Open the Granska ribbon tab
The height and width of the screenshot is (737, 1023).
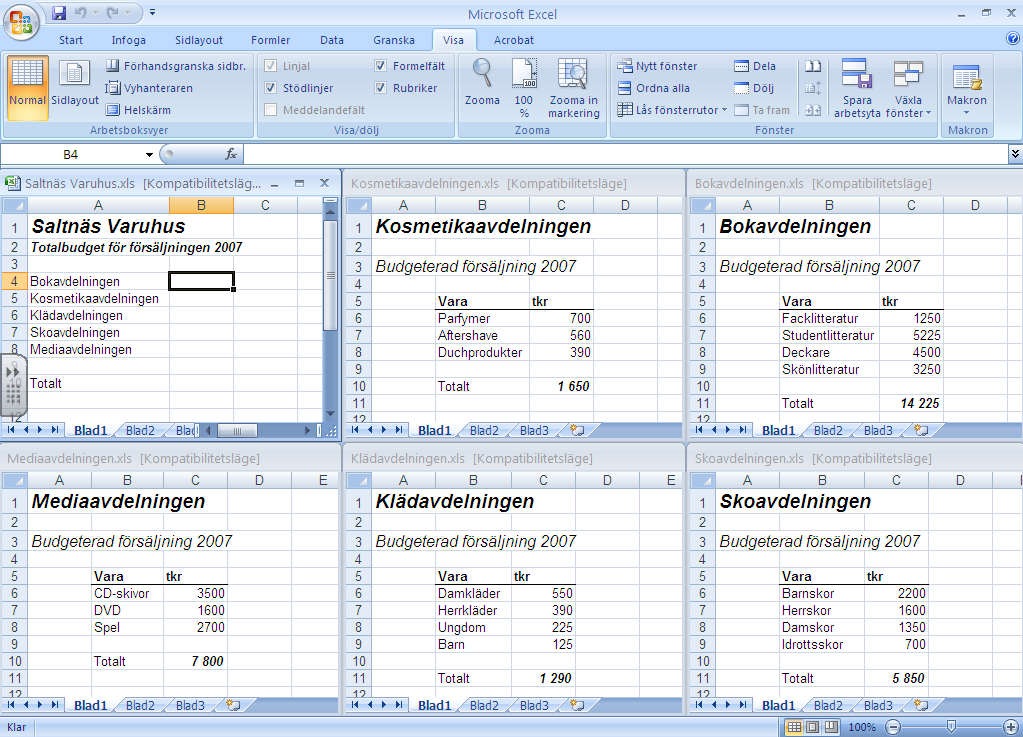(393, 40)
